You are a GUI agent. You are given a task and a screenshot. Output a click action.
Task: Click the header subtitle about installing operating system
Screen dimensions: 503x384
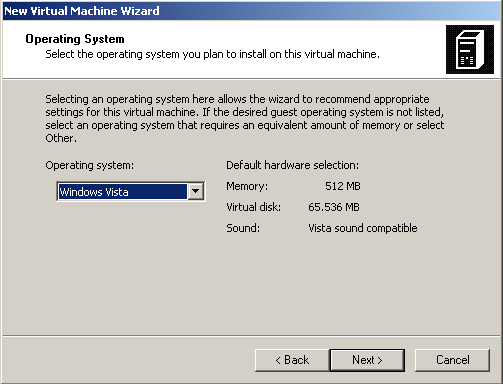click(x=212, y=54)
